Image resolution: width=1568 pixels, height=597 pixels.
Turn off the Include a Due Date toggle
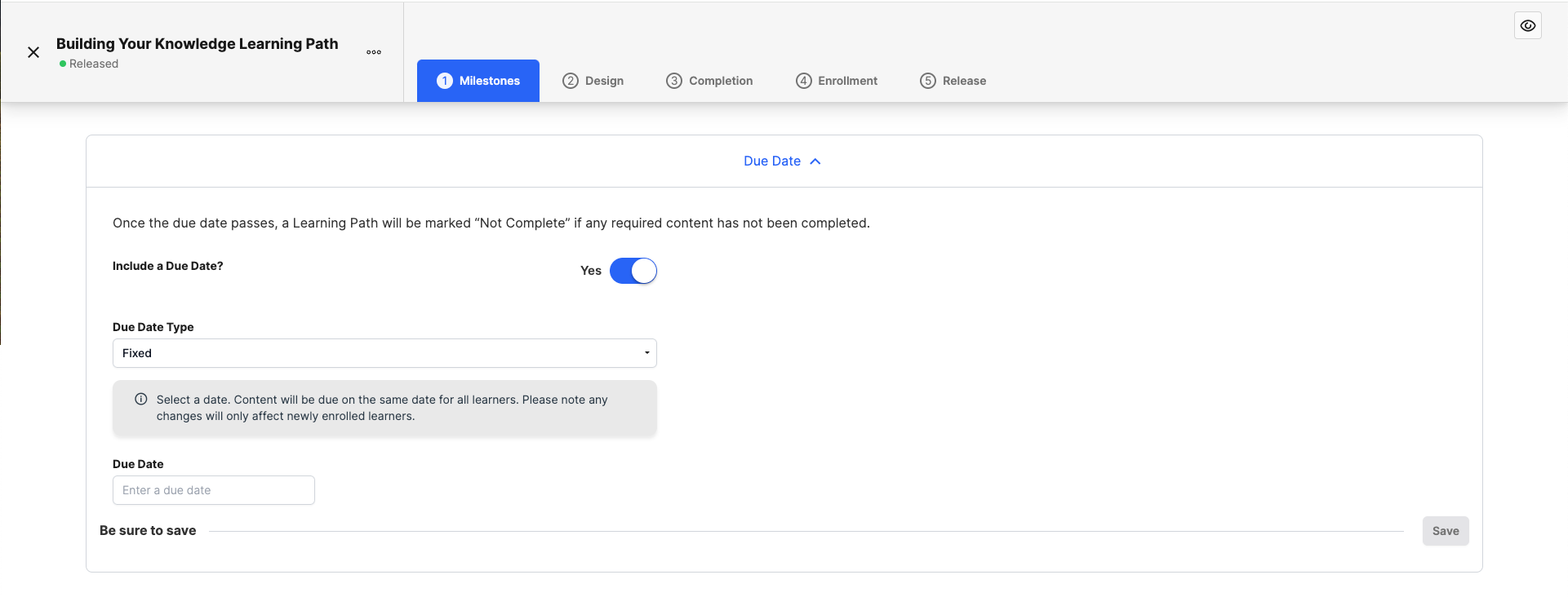pos(633,271)
